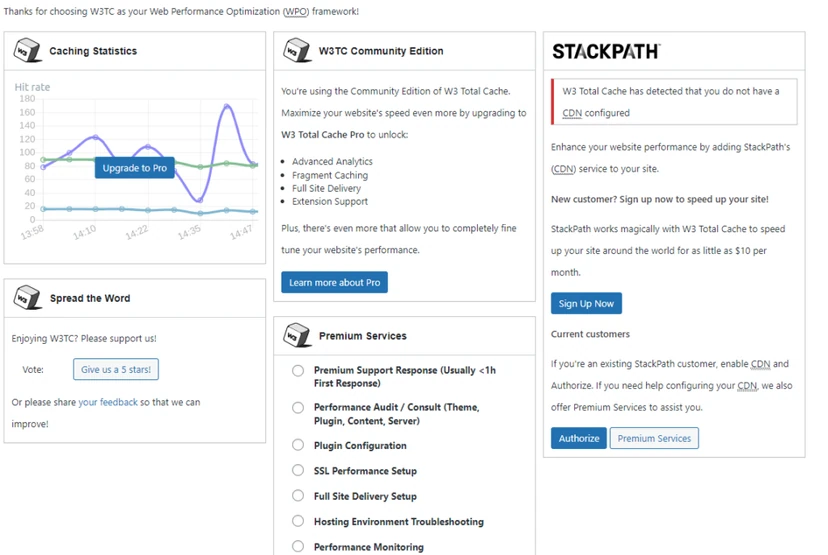Click the W3 cube icon beside Caching Statistics
The image size is (828, 555).
click(27, 50)
